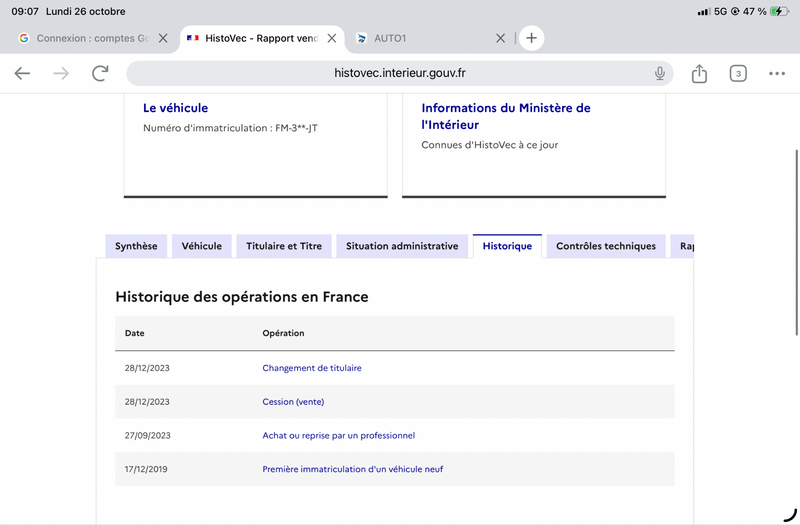Click Première immatriculation d'un véhicule neuf
The height and width of the screenshot is (525, 800).
(353, 469)
